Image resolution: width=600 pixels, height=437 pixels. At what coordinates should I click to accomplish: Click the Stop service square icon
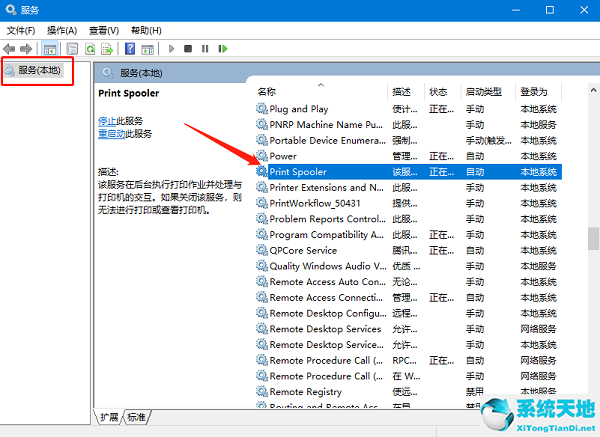pos(188,49)
